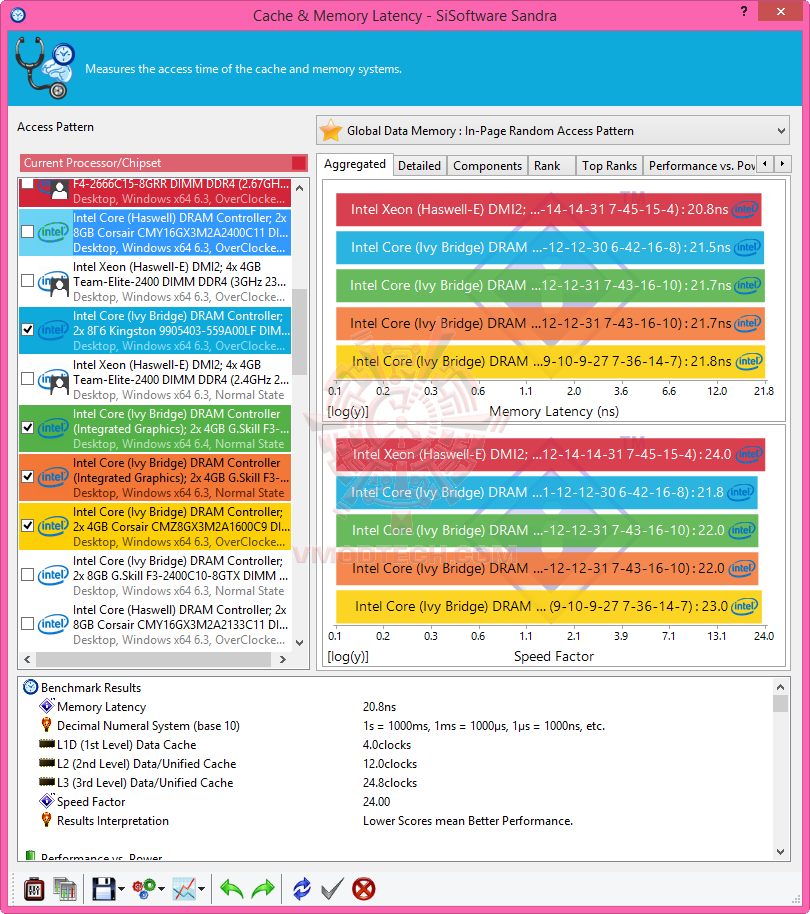Click the pin icon beside Decimal Numeral System
Screen dimensions: 810x914
(47, 725)
